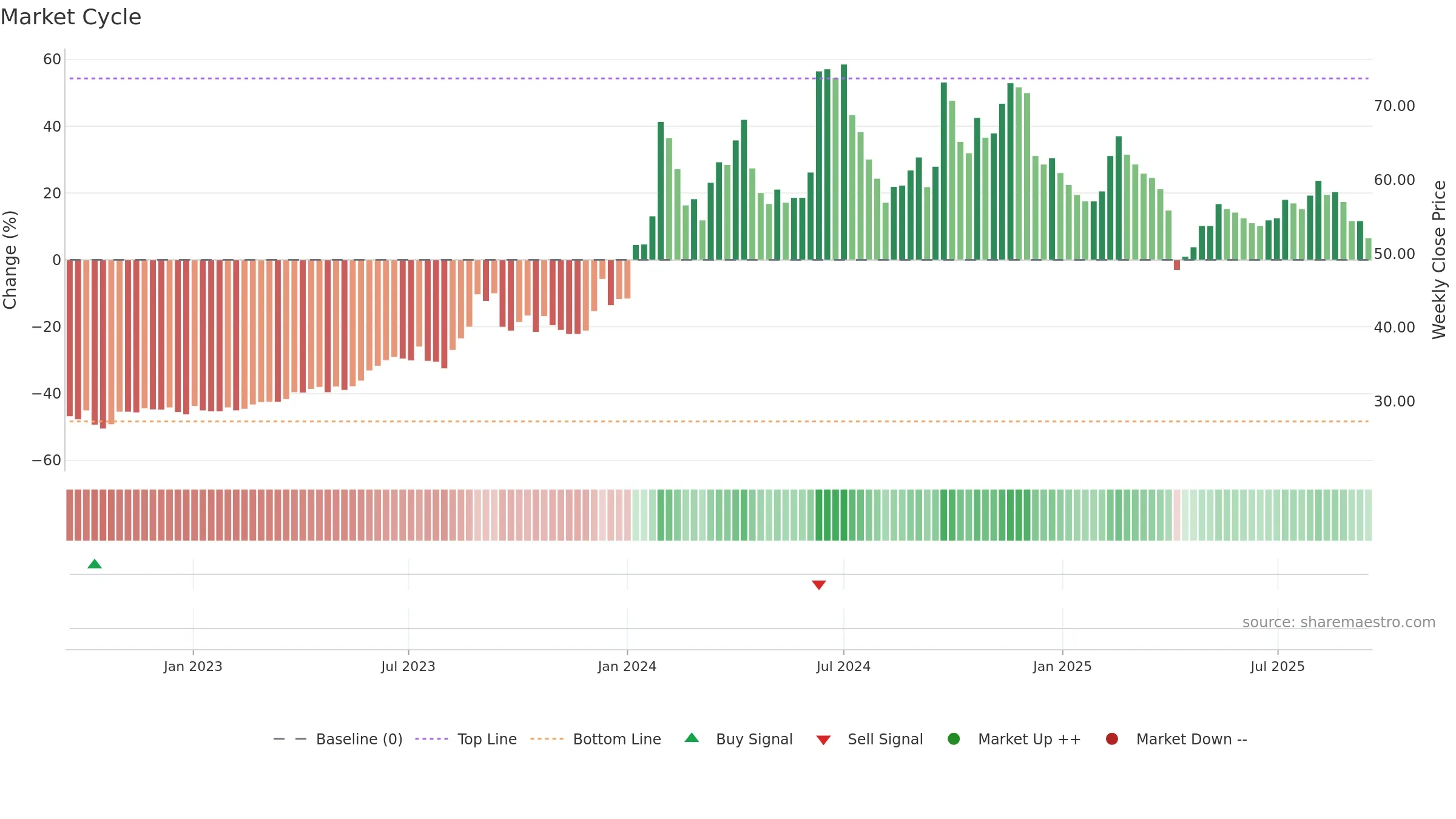Click the Change (%) y-axis title
Viewport: 1456px width, 819px height.
click(10, 260)
